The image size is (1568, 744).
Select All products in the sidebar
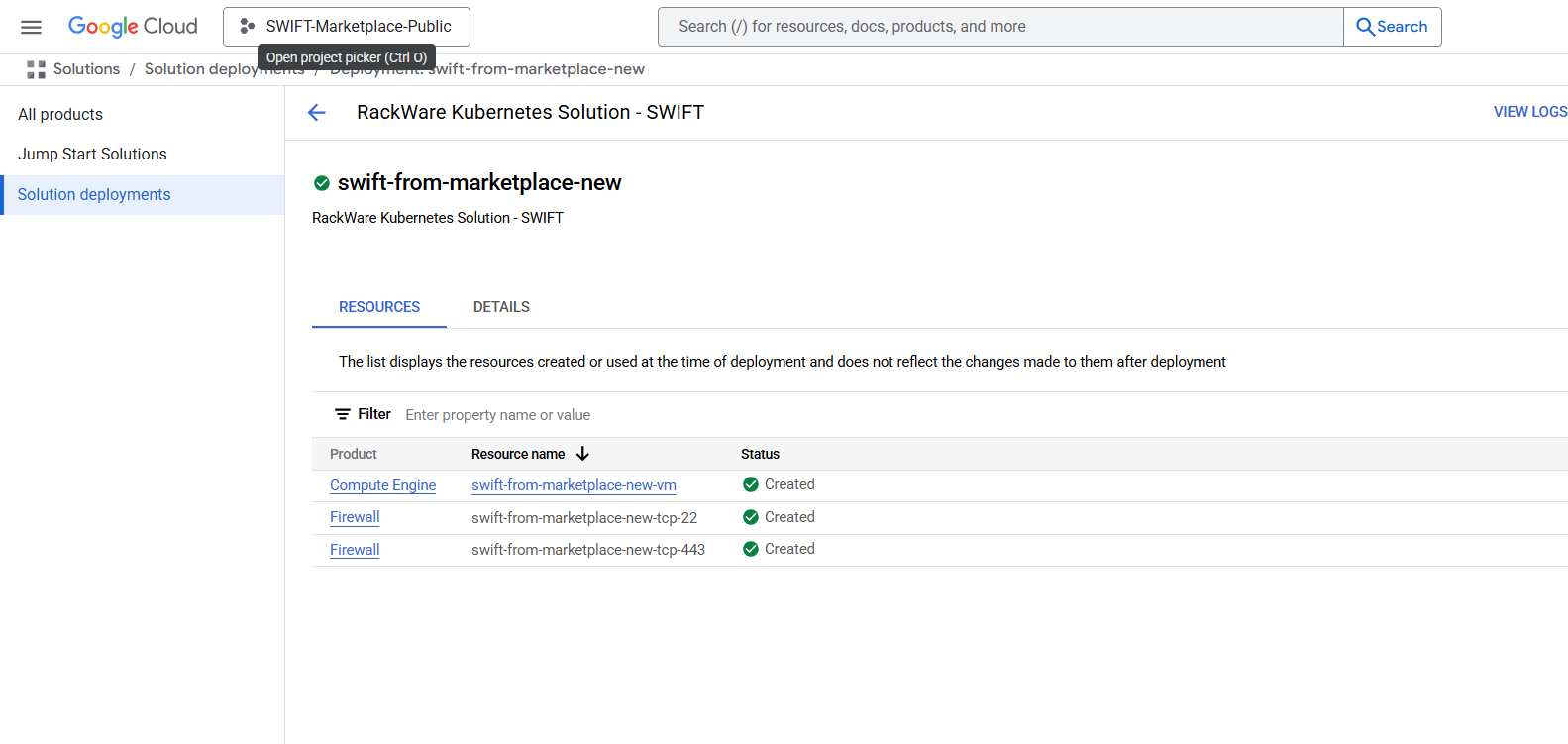click(60, 114)
